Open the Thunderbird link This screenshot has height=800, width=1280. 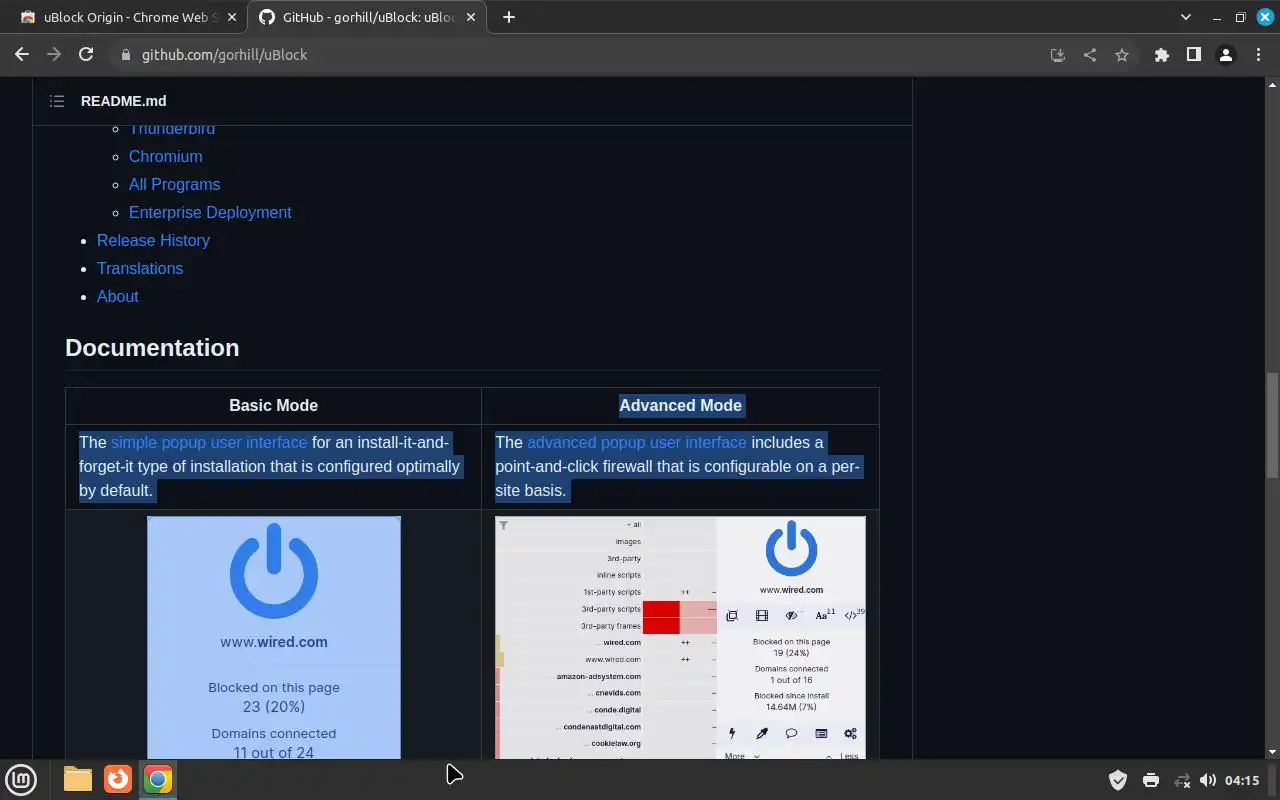172,129
